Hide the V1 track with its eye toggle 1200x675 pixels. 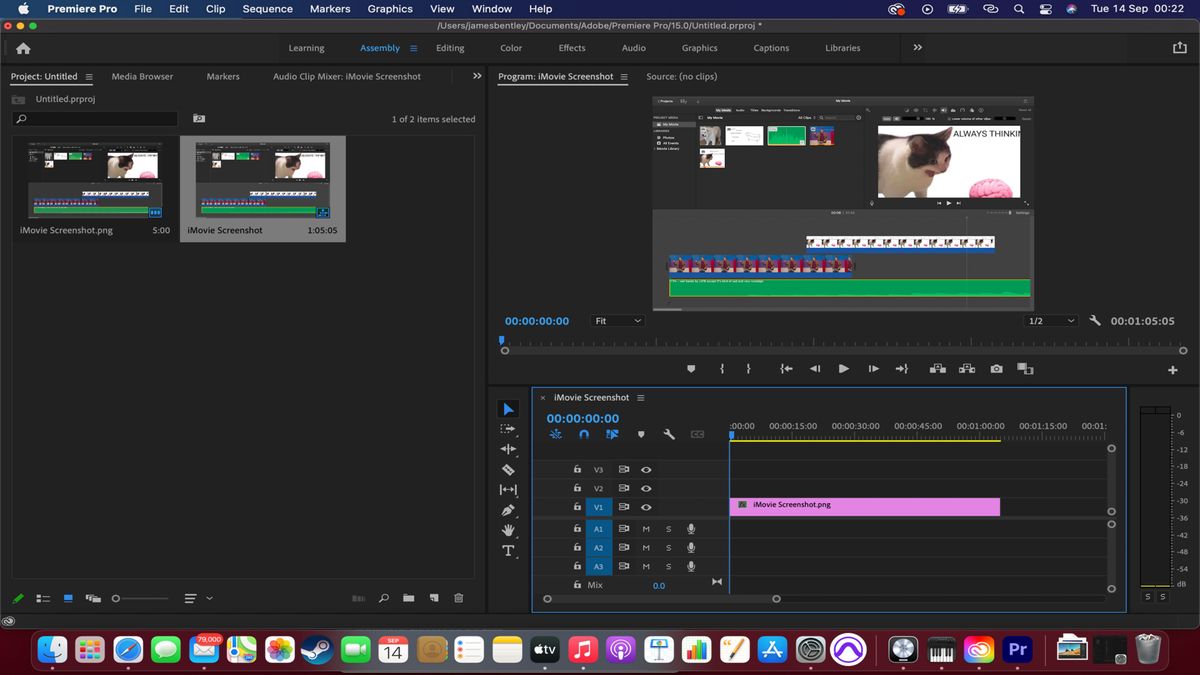[x=645, y=507]
